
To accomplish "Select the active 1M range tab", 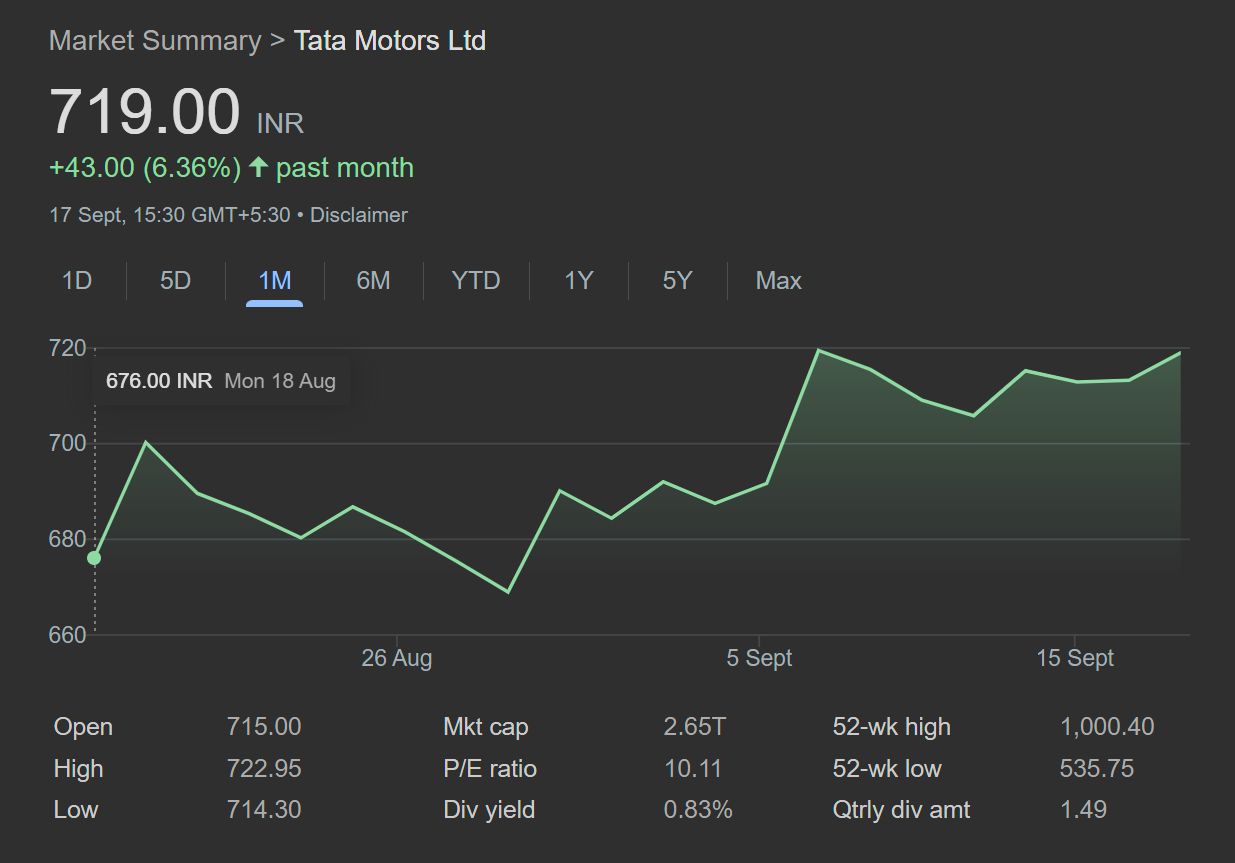I will click(x=274, y=281).
